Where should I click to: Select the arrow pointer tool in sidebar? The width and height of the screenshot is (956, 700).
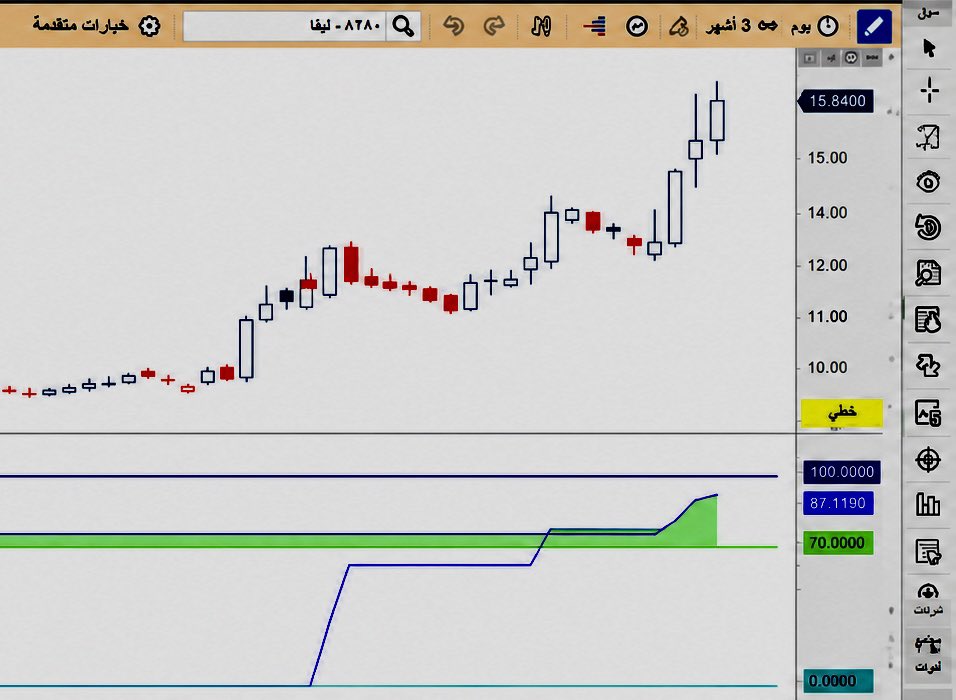tap(929, 48)
